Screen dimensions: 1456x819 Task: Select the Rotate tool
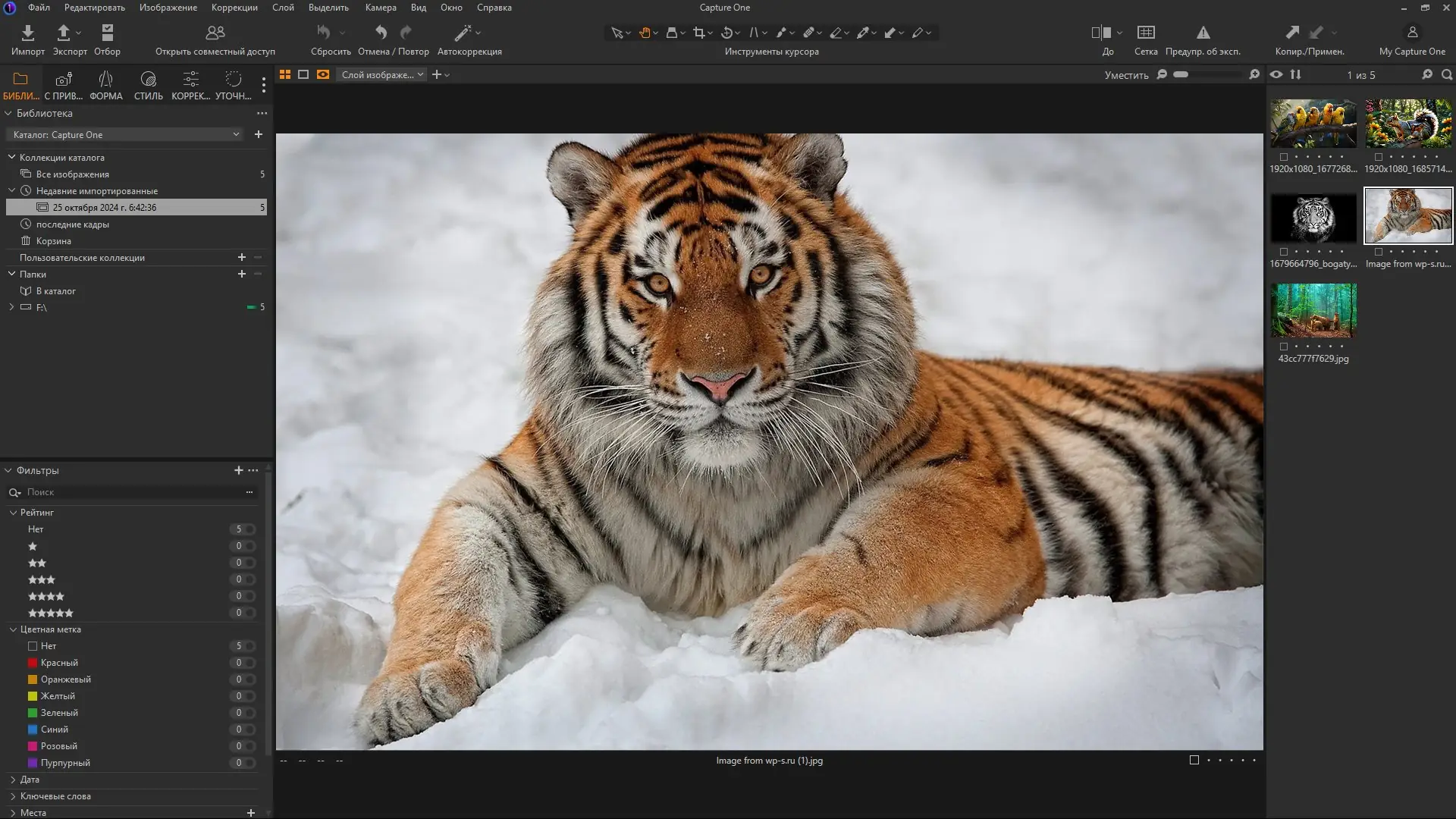click(728, 33)
